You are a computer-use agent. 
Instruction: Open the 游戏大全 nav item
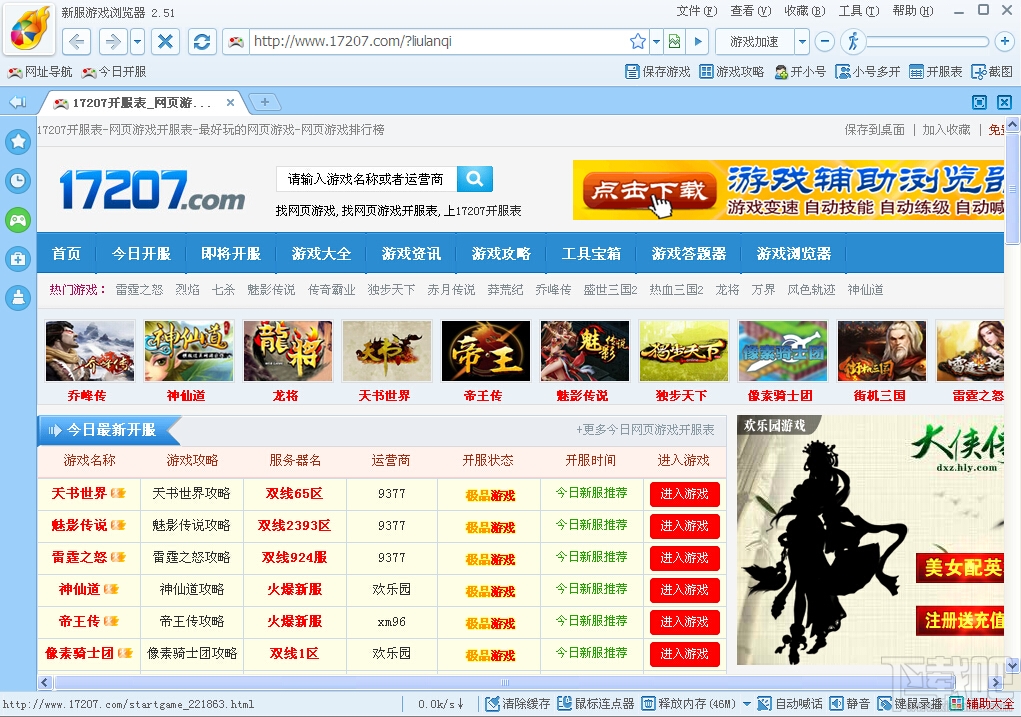click(321, 253)
